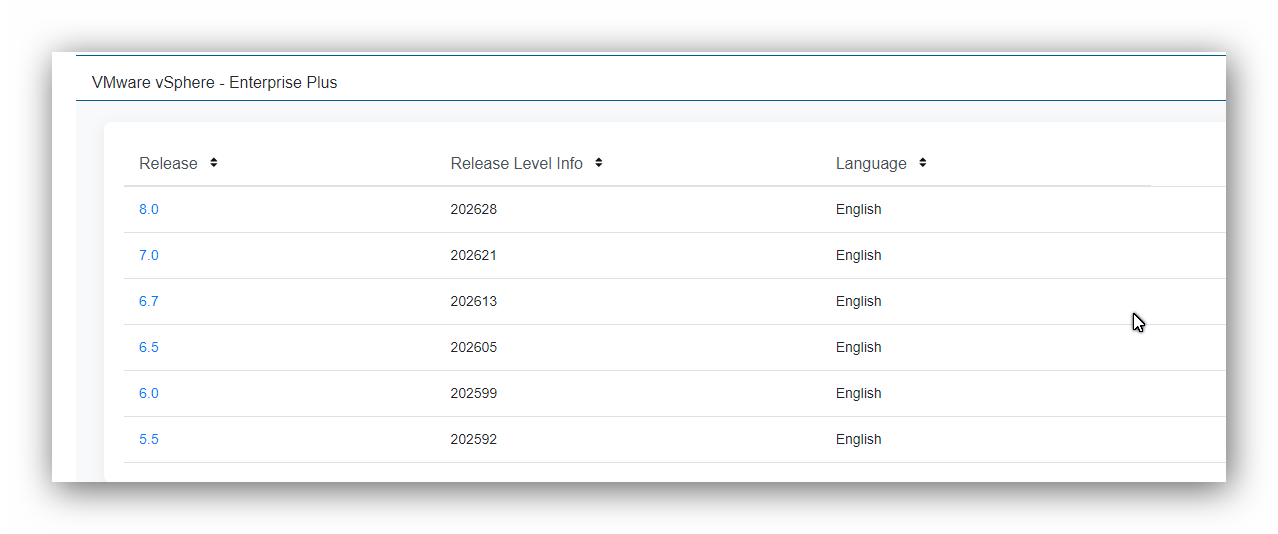
Task: Click English in the 6.7 row
Action: coord(859,302)
